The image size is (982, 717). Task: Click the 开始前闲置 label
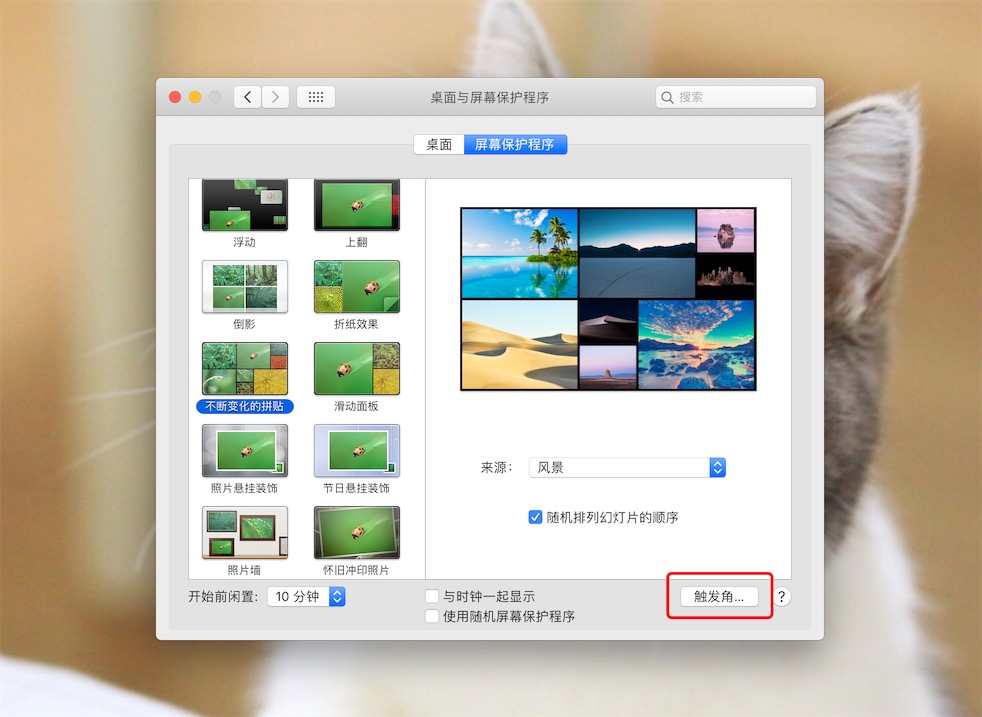tap(224, 597)
